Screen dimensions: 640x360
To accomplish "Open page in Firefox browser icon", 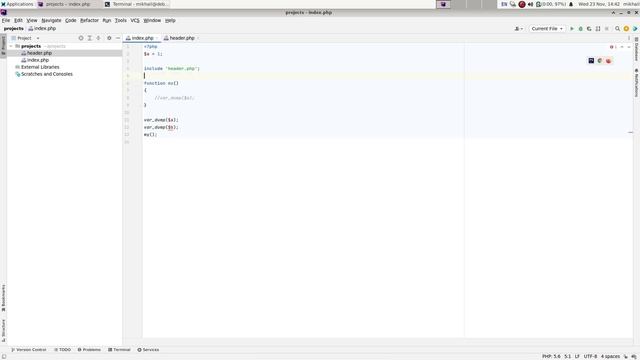I will click(x=608, y=60).
